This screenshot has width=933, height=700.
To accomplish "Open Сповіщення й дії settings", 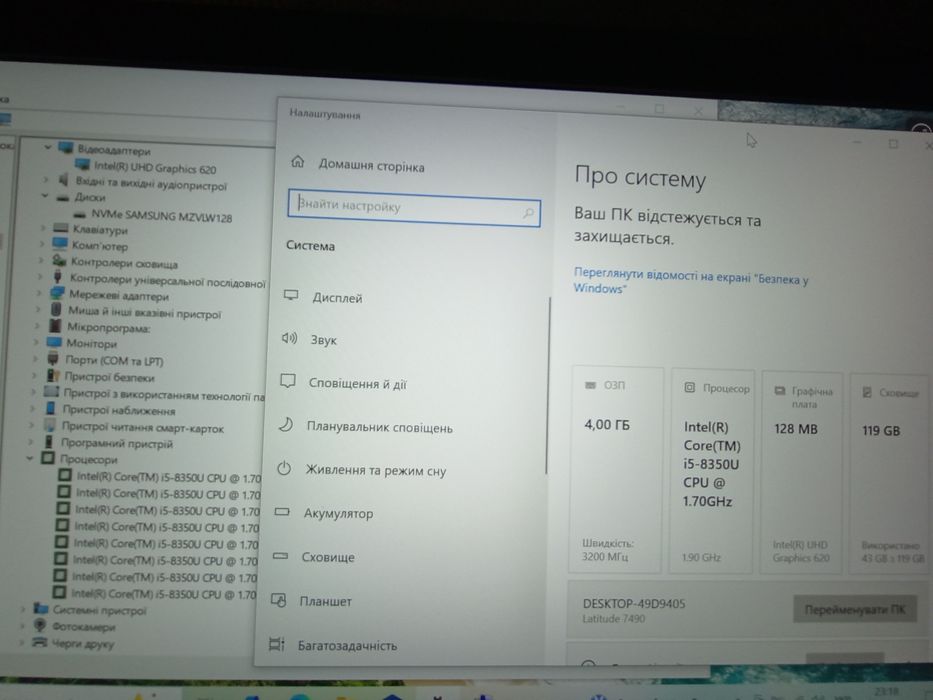I will point(357,384).
